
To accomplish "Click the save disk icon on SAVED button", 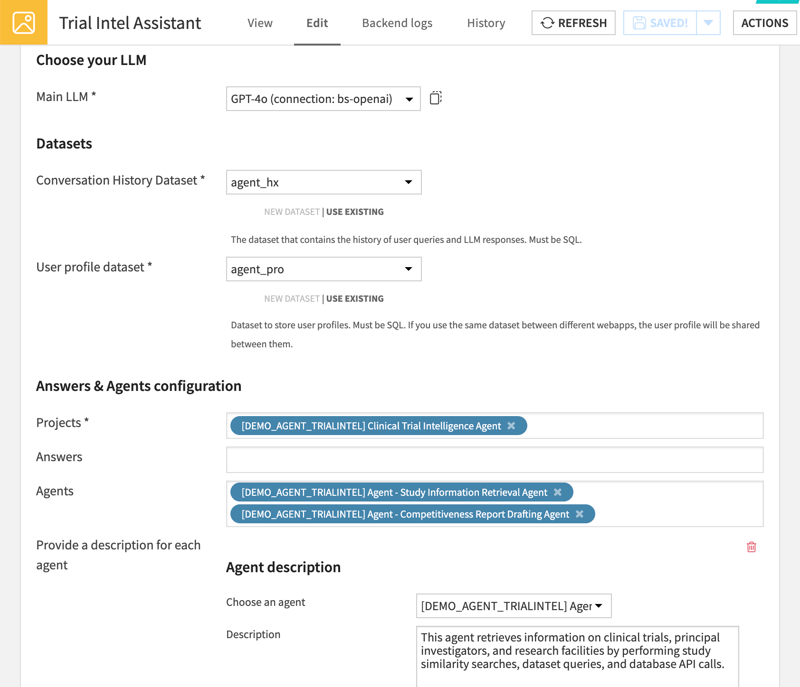I will (x=640, y=22).
